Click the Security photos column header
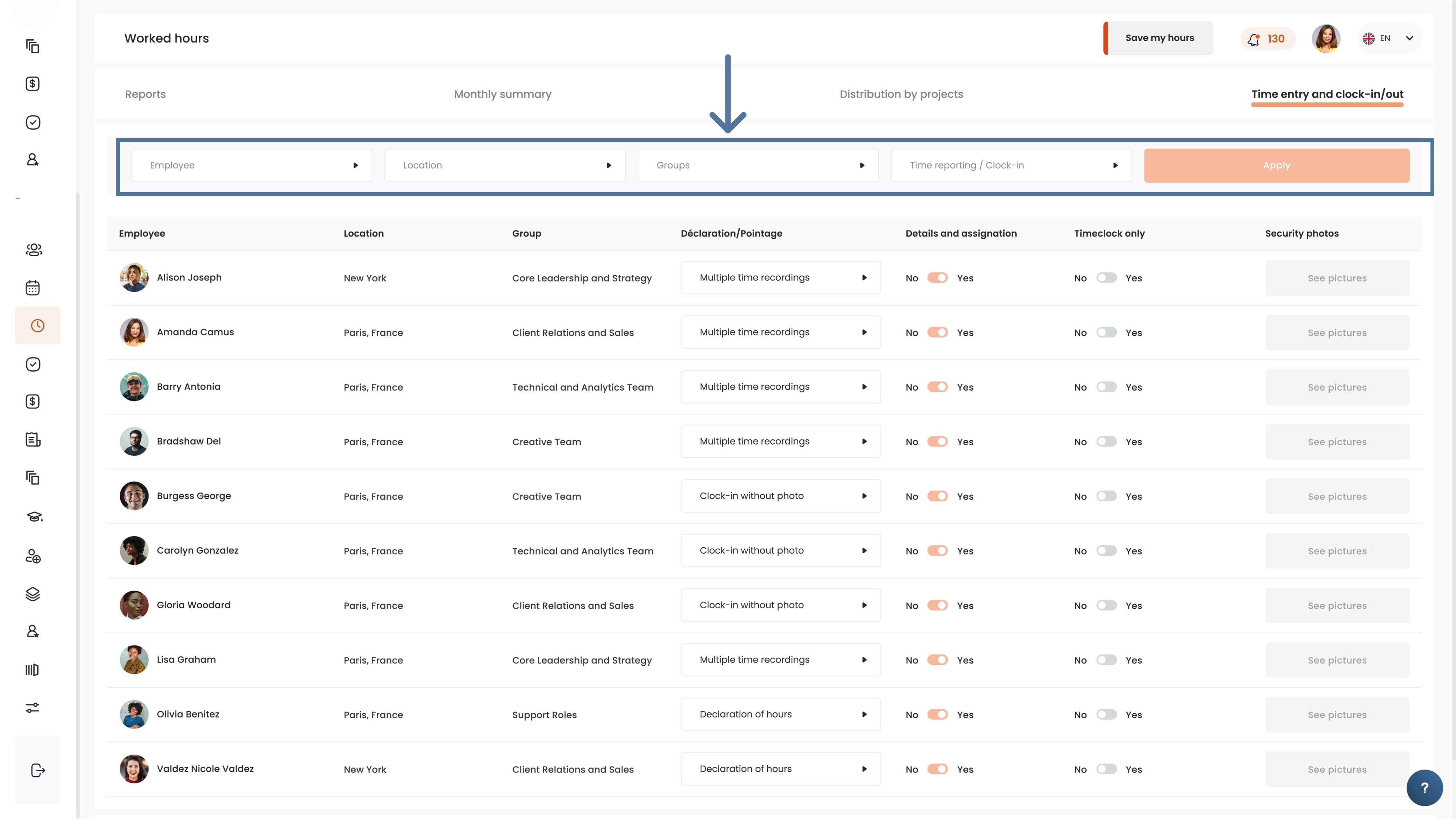 pyautogui.click(x=1301, y=233)
